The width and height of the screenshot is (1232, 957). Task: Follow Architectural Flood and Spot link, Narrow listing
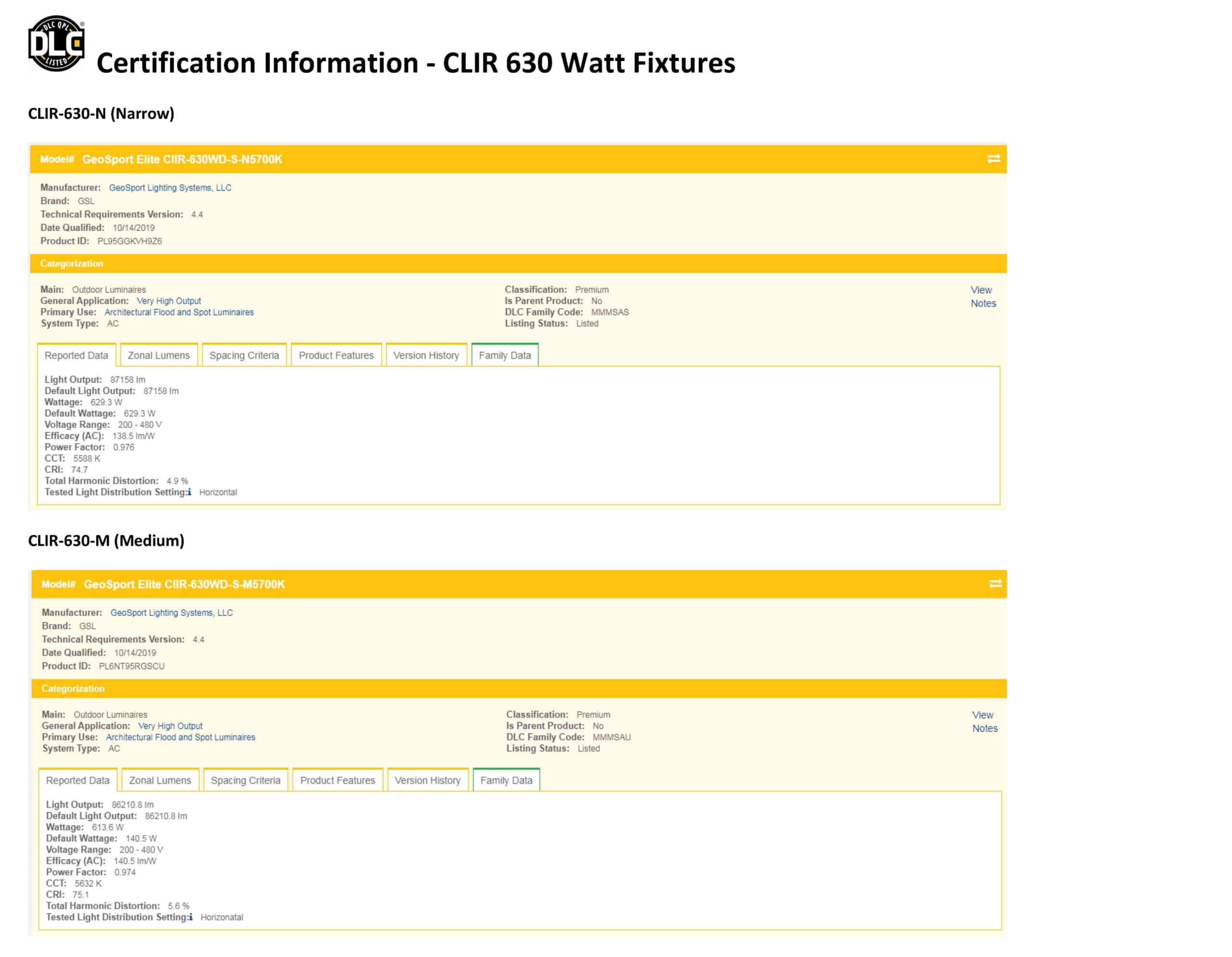tap(180, 312)
